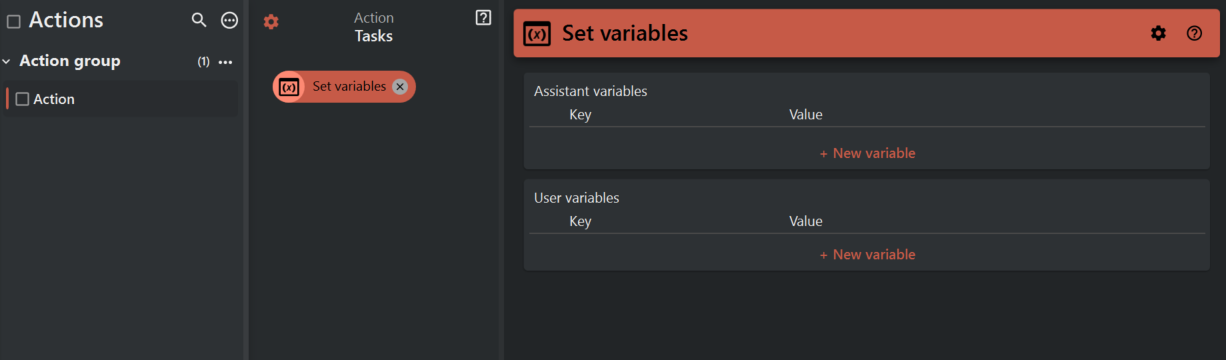This screenshot has width=1226, height=360.
Task: Open the search in the Actions panel
Action: point(199,20)
